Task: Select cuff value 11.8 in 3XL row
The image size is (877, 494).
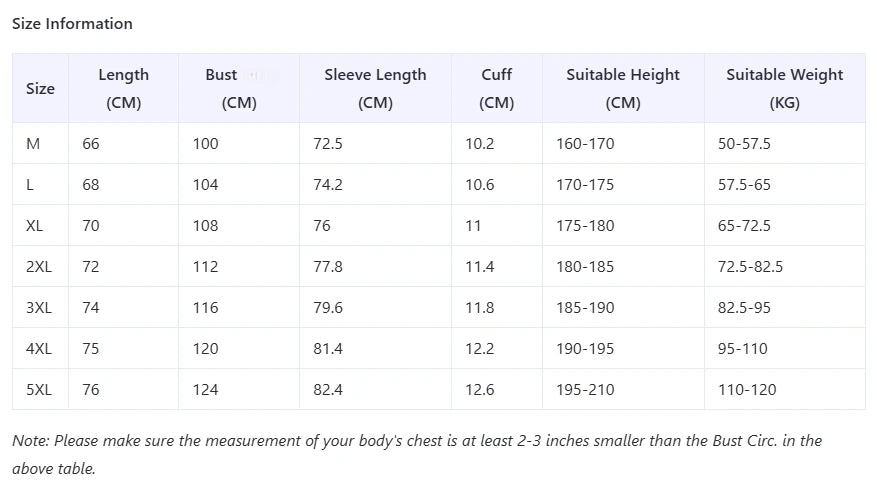Action: point(480,308)
